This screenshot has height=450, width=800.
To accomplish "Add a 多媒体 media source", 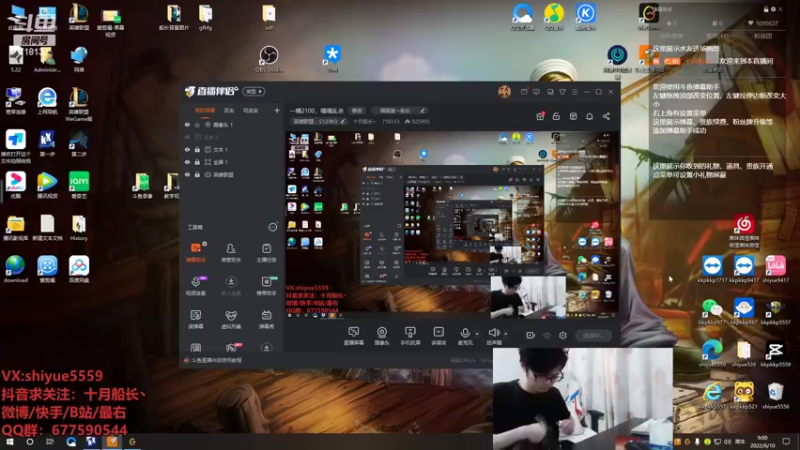I will pyautogui.click(x=438, y=336).
